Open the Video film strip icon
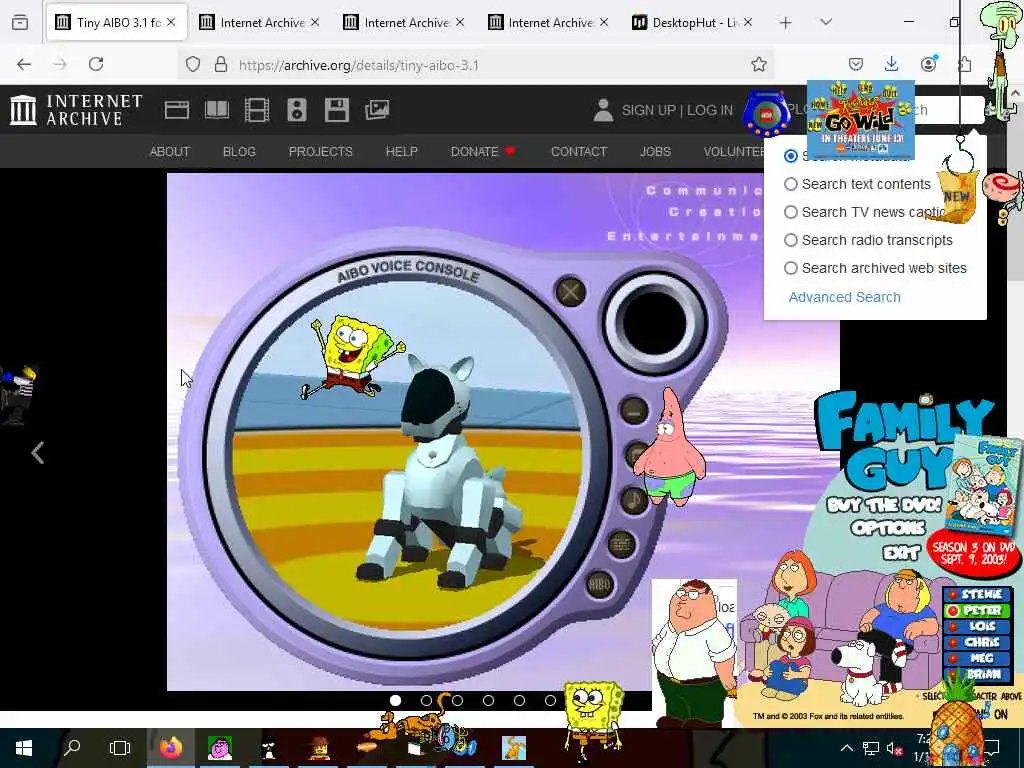The image size is (1024, 768). click(x=257, y=110)
